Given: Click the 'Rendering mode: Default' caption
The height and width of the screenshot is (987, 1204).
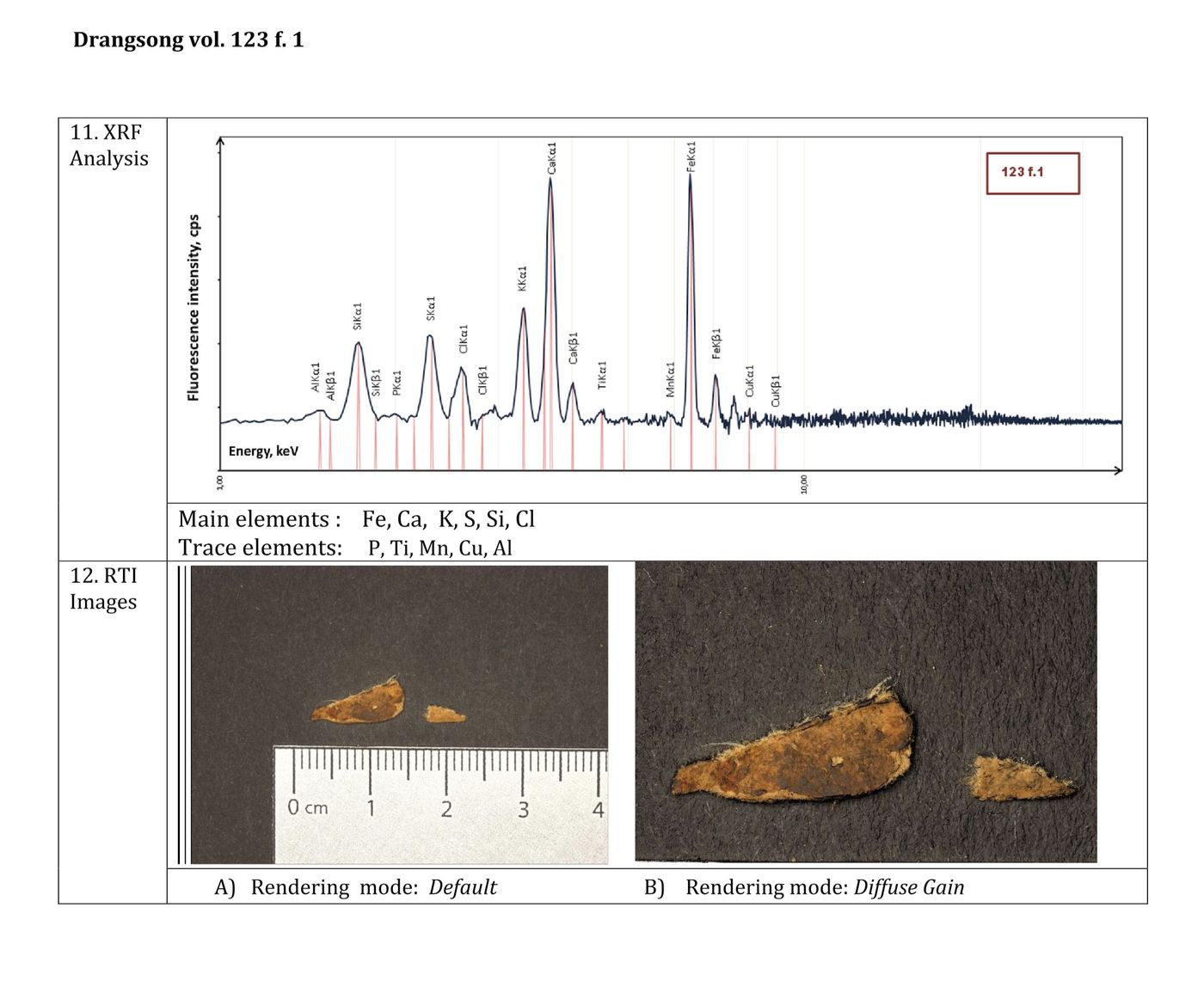Looking at the screenshot, I should (374, 887).
